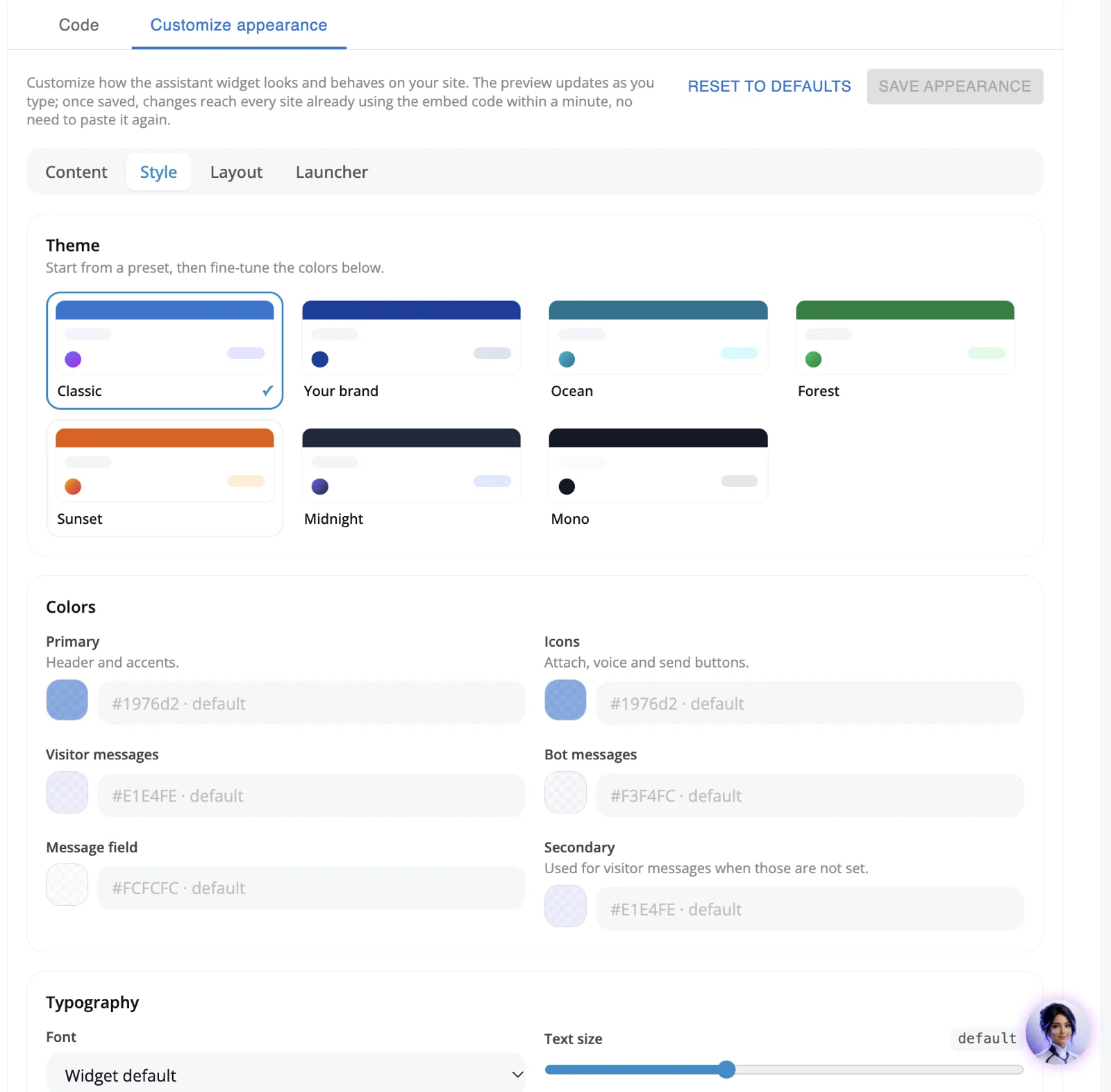Open the Secondary color swatch
The width and height of the screenshot is (1111, 1092).
click(565, 906)
